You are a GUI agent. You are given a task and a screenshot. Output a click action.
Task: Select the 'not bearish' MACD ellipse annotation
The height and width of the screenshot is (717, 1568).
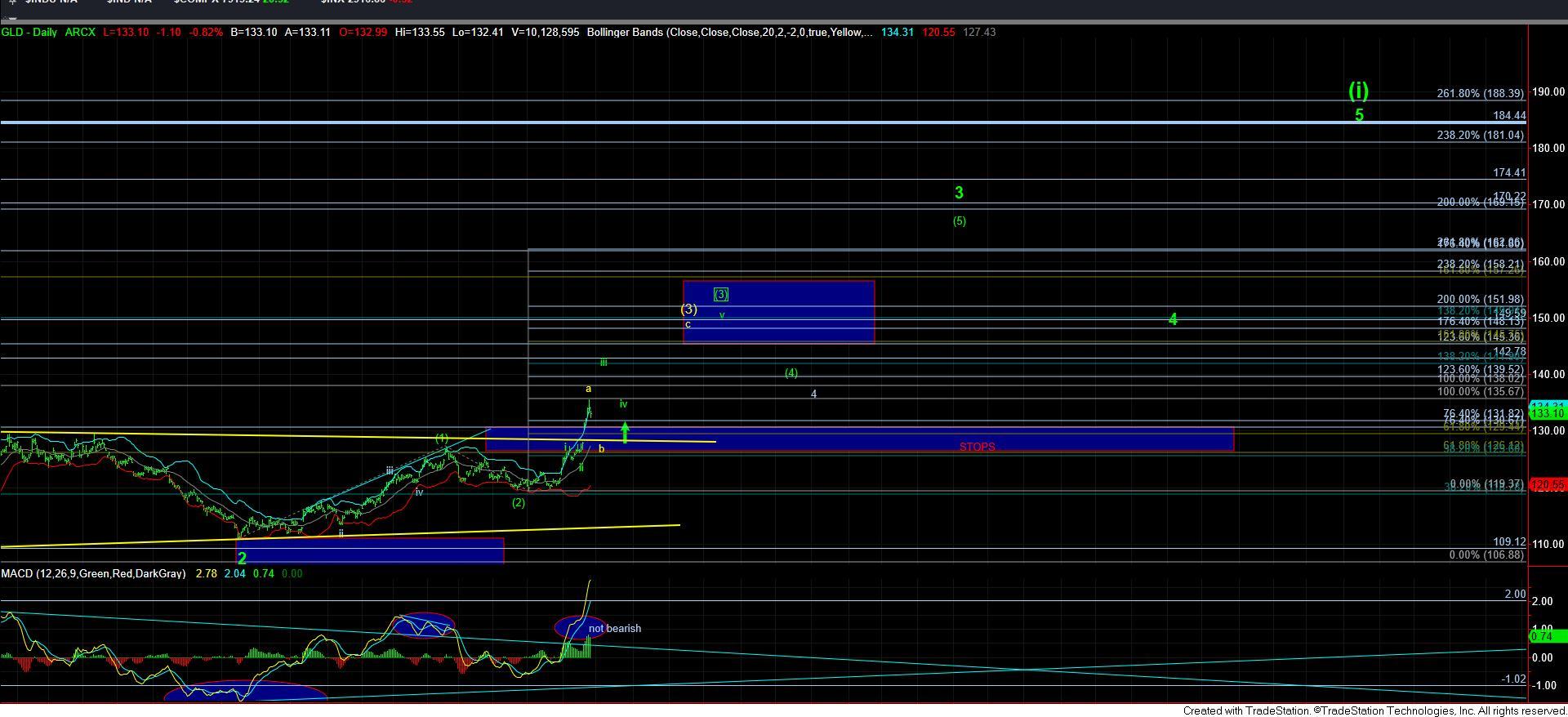pyautogui.click(x=580, y=627)
